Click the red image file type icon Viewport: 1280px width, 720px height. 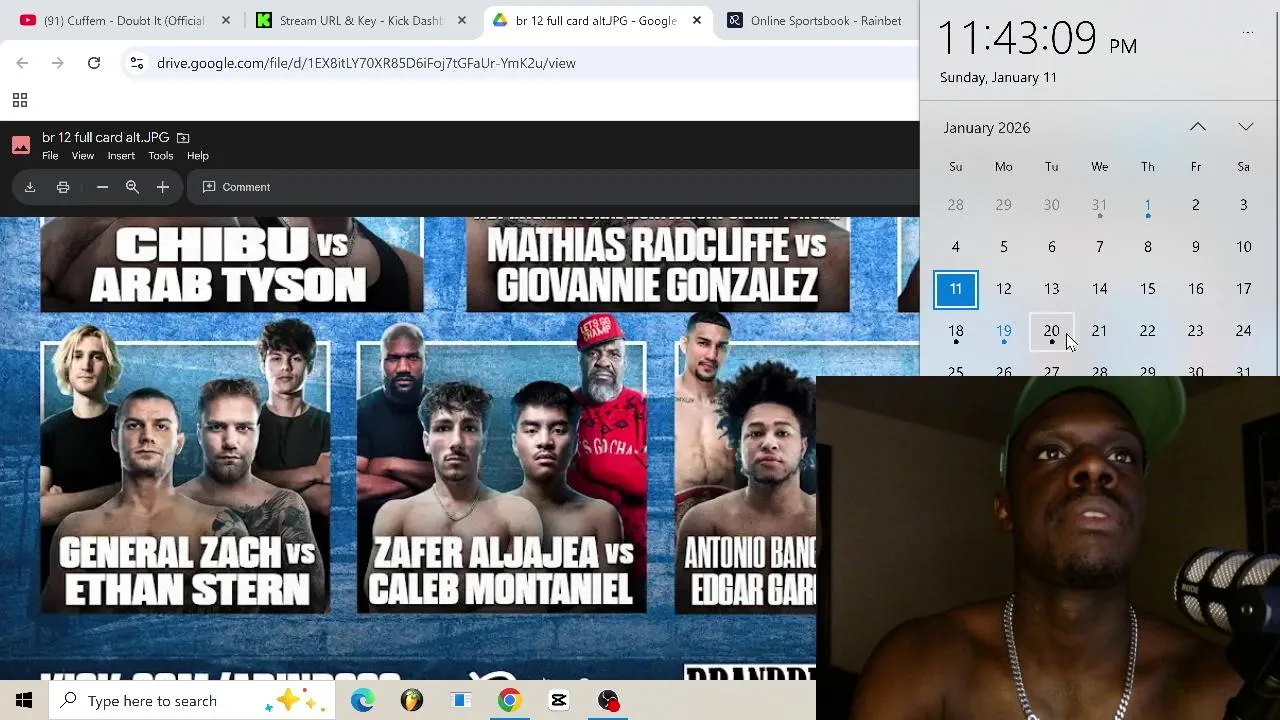[21, 145]
